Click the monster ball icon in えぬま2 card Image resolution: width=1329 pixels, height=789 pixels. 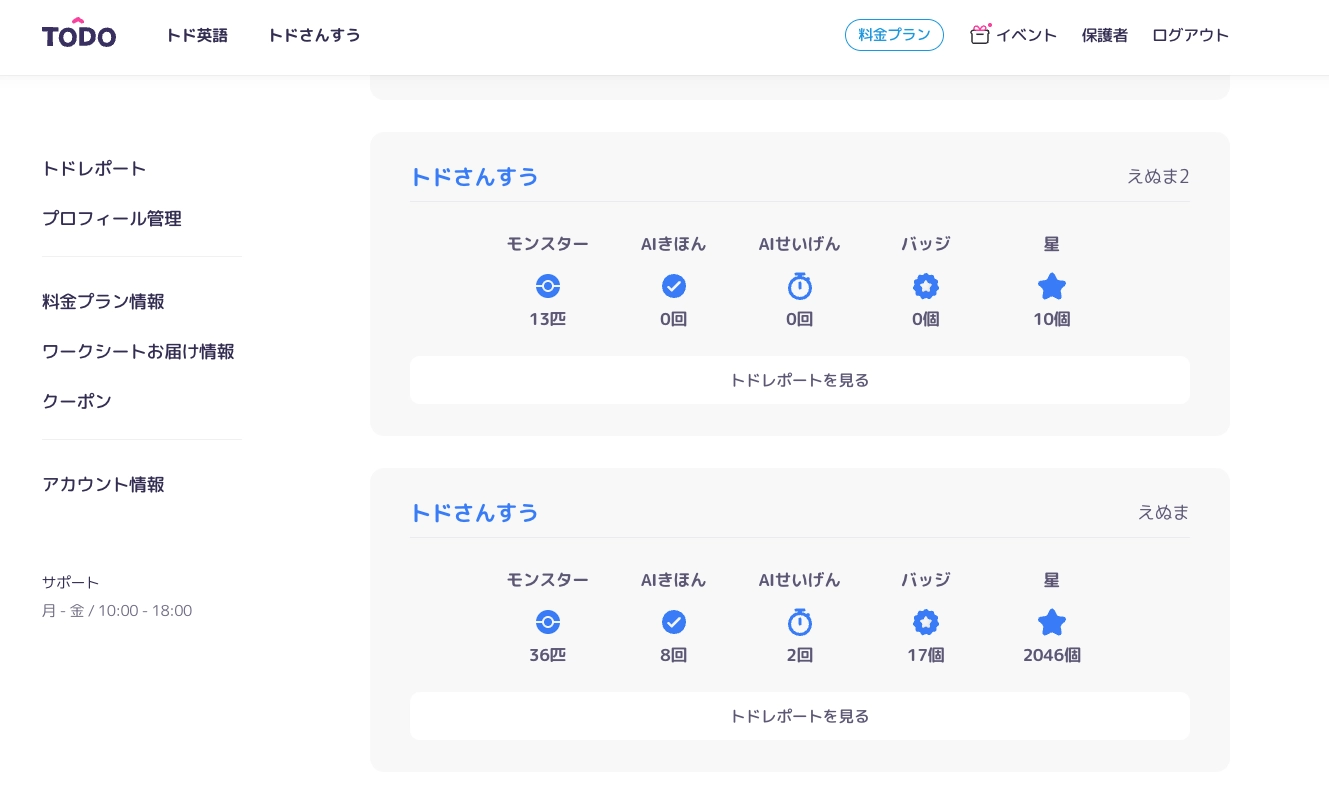(x=547, y=287)
